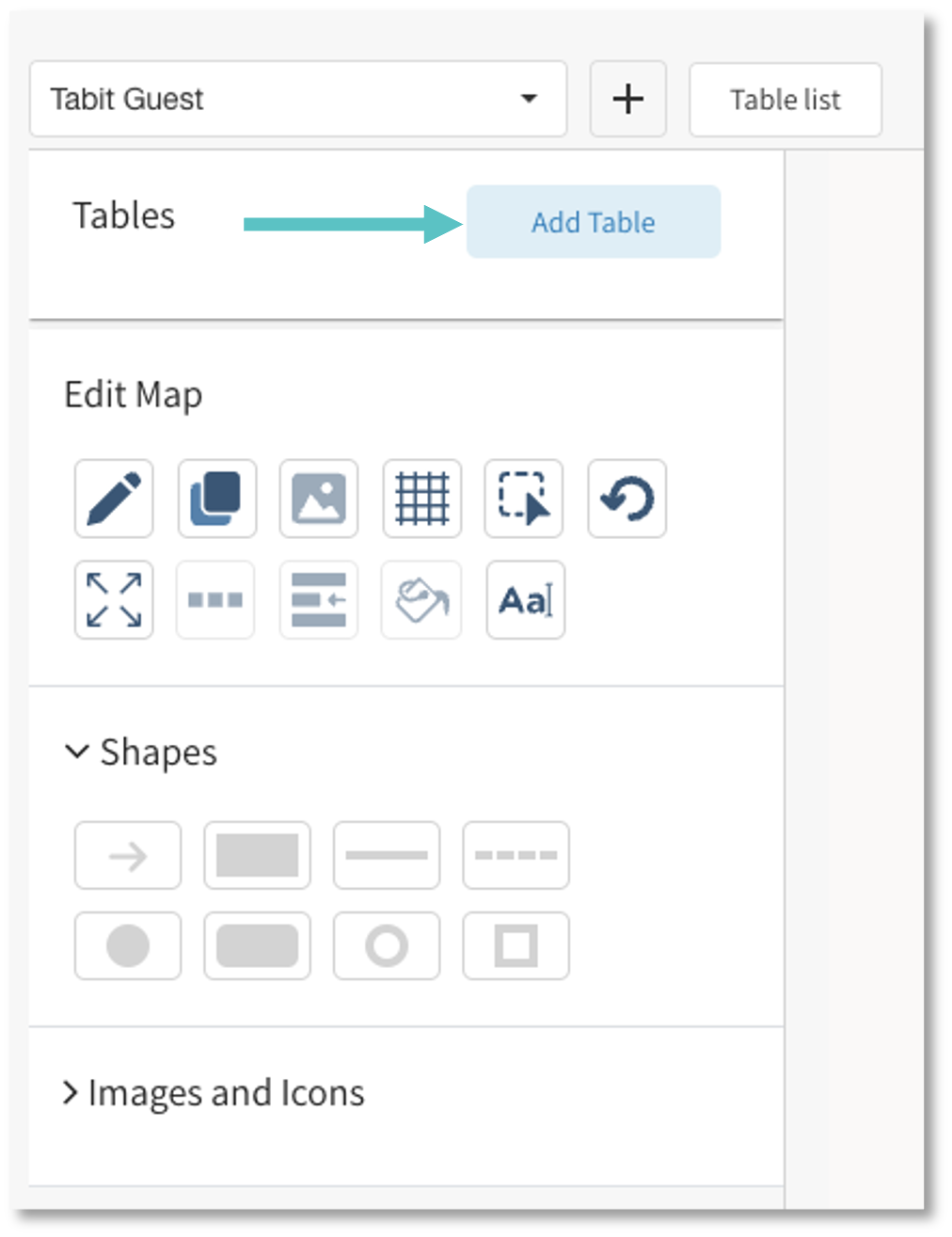
Task: Activate the Selection tool in Edit Map
Action: [524, 500]
